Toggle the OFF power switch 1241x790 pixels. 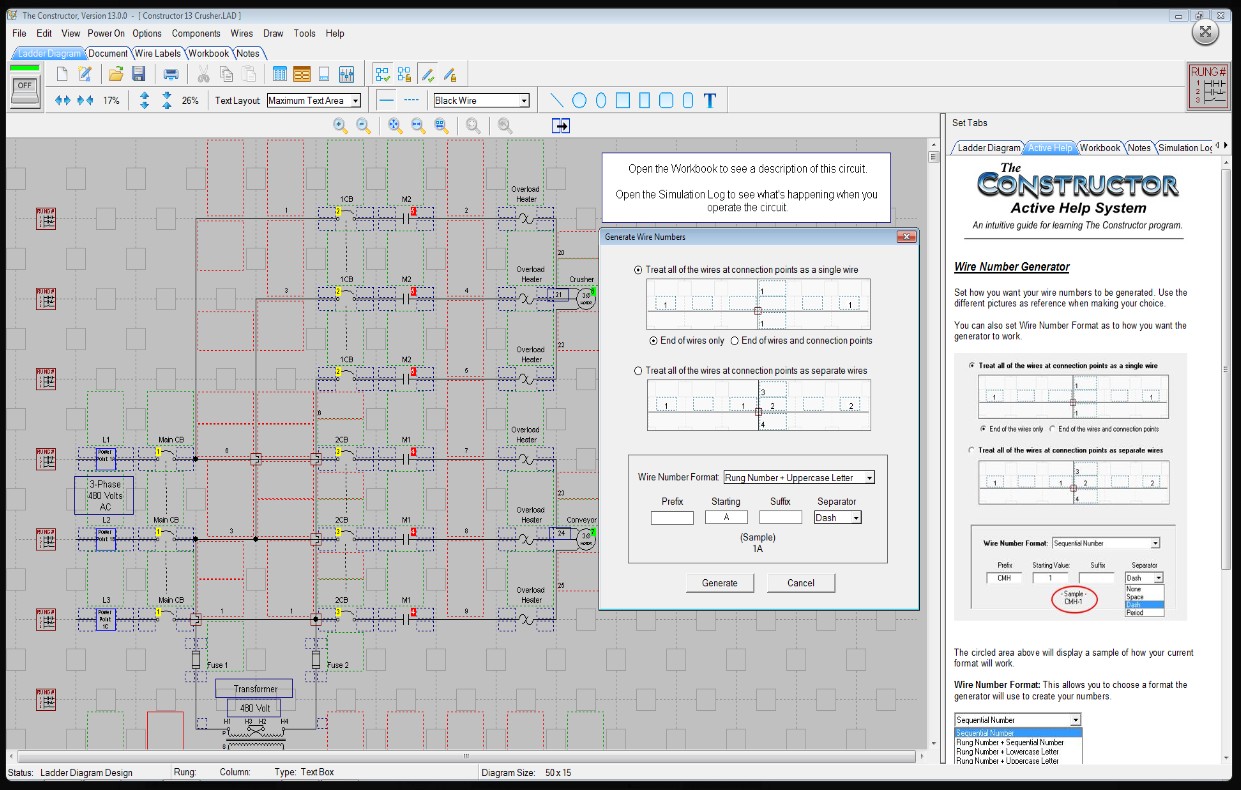click(x=25, y=89)
